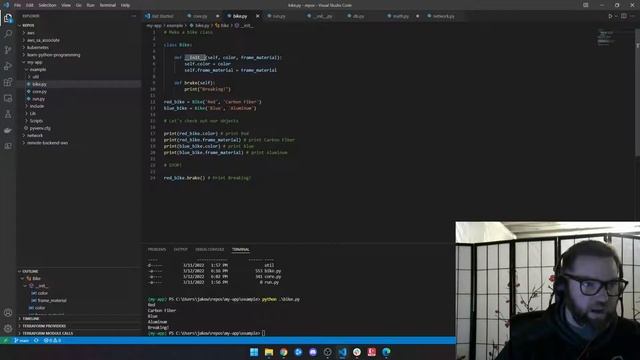This screenshot has width=640, height=360.
Task: Click the code minimap
Action: [x=605, y=37]
